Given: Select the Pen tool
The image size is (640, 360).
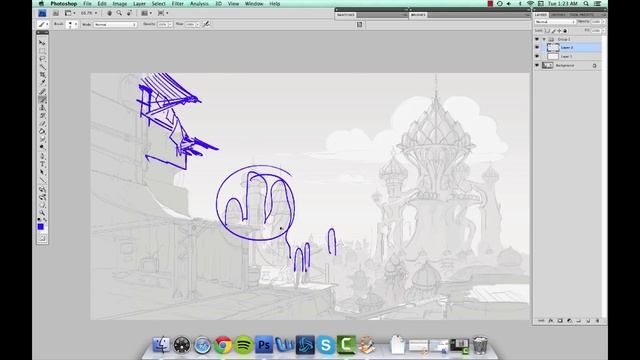Looking at the screenshot, I should click(42, 157).
